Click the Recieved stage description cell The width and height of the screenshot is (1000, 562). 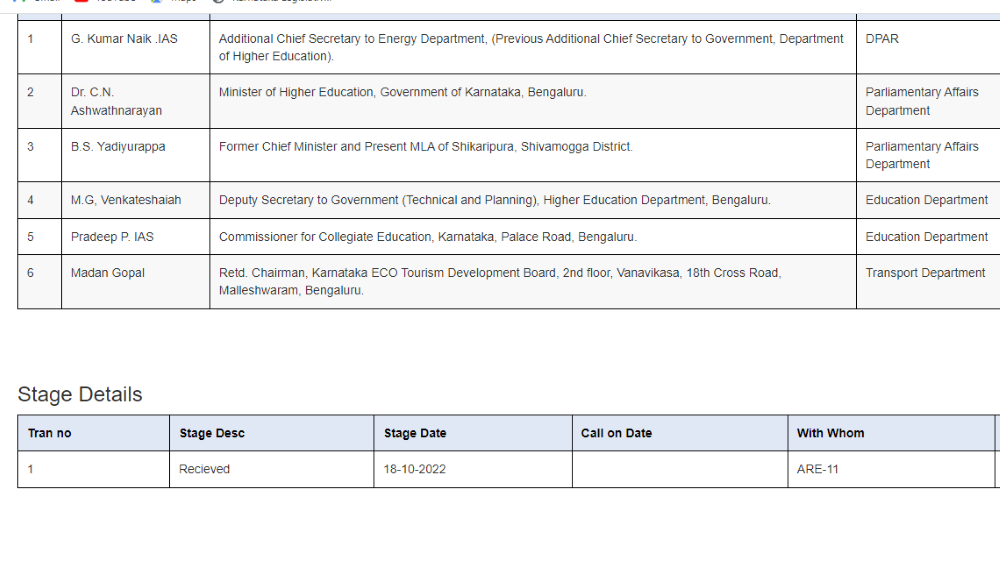(x=204, y=469)
